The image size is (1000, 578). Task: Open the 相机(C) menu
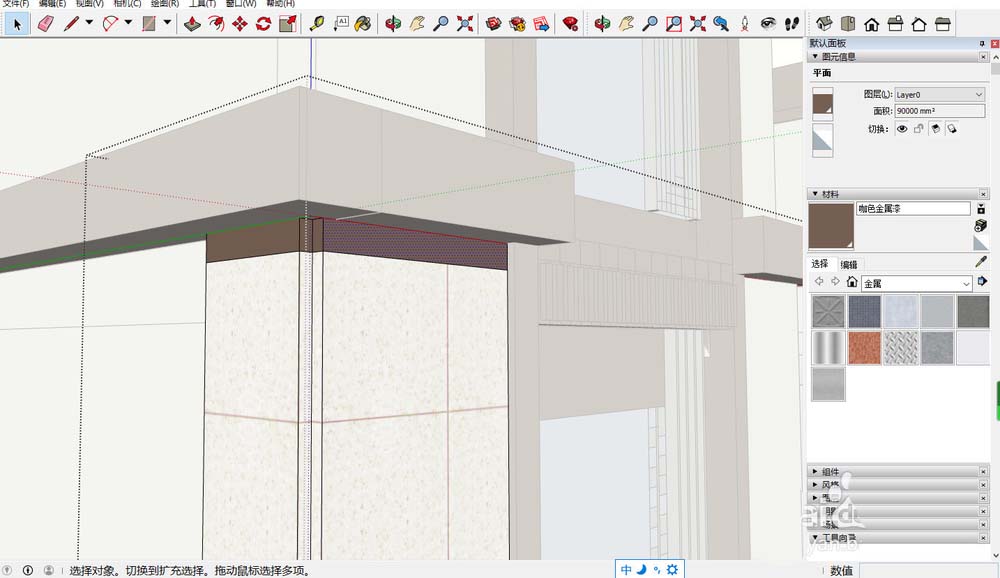127,3
